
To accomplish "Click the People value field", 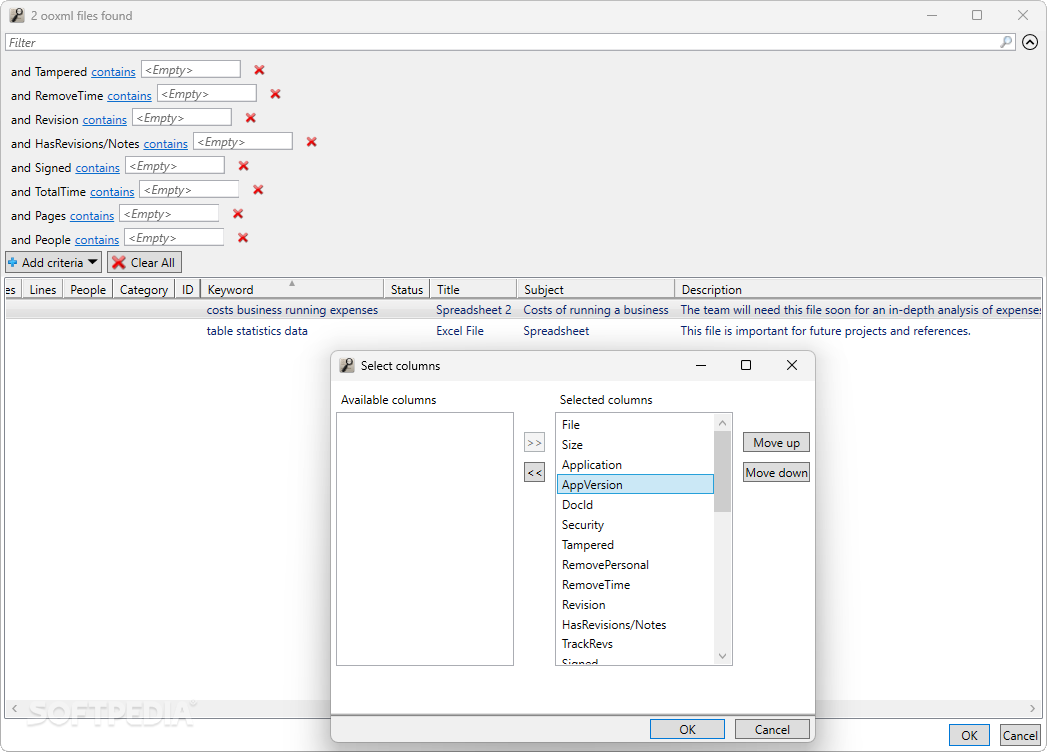I will click(174, 238).
